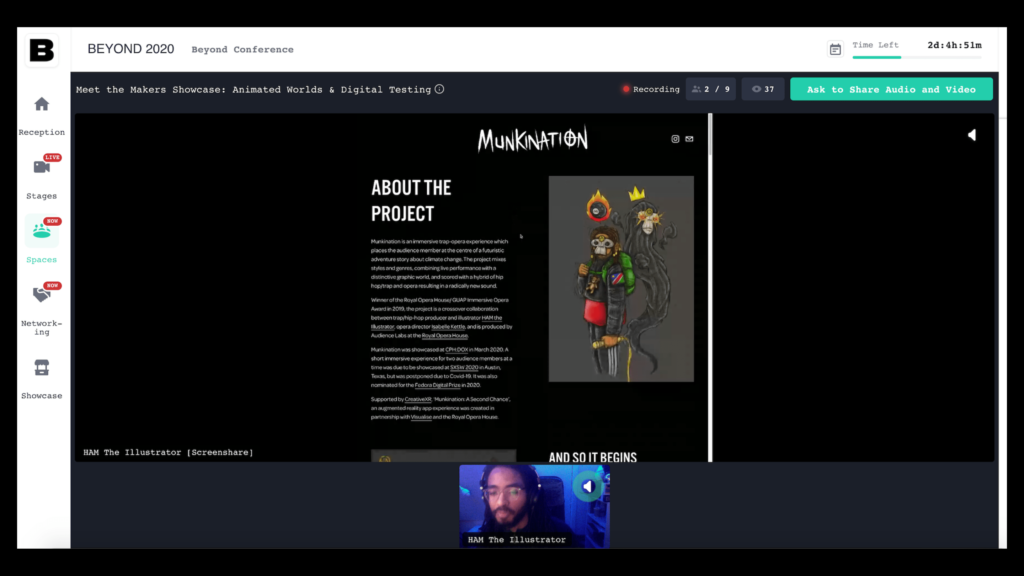Viewport: 1024px width, 576px height.
Task: Click the Recording indicator
Action: tap(651, 89)
